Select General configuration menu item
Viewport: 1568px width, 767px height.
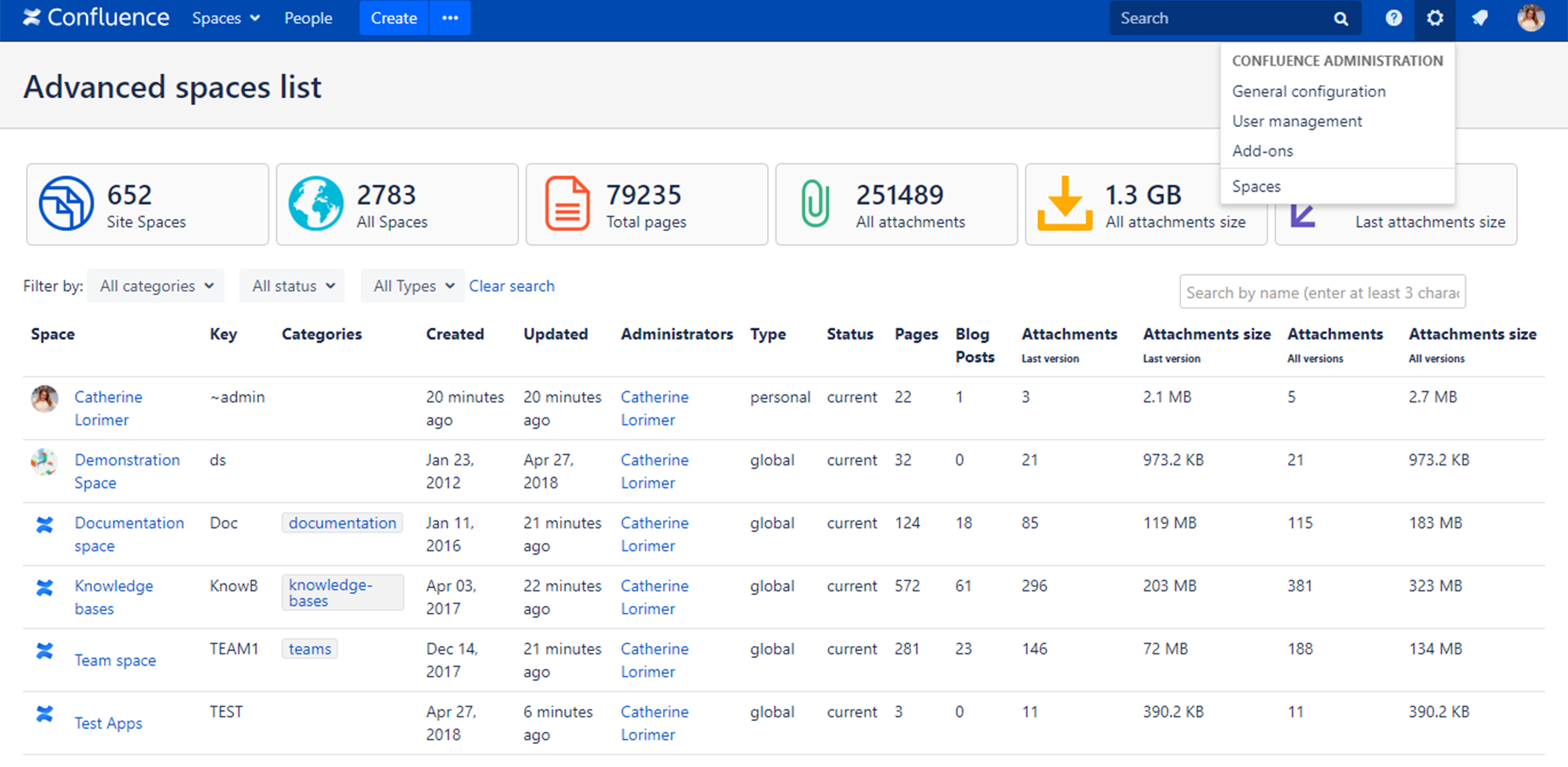pos(1308,91)
